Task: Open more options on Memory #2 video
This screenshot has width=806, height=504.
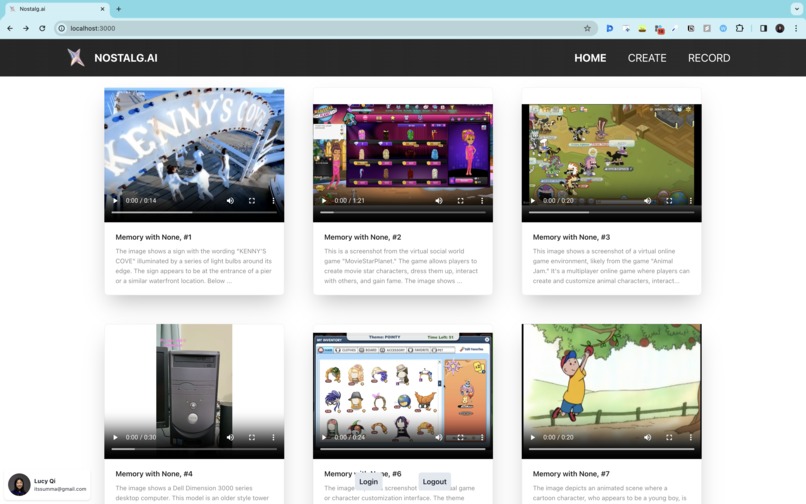Action: coord(482,201)
